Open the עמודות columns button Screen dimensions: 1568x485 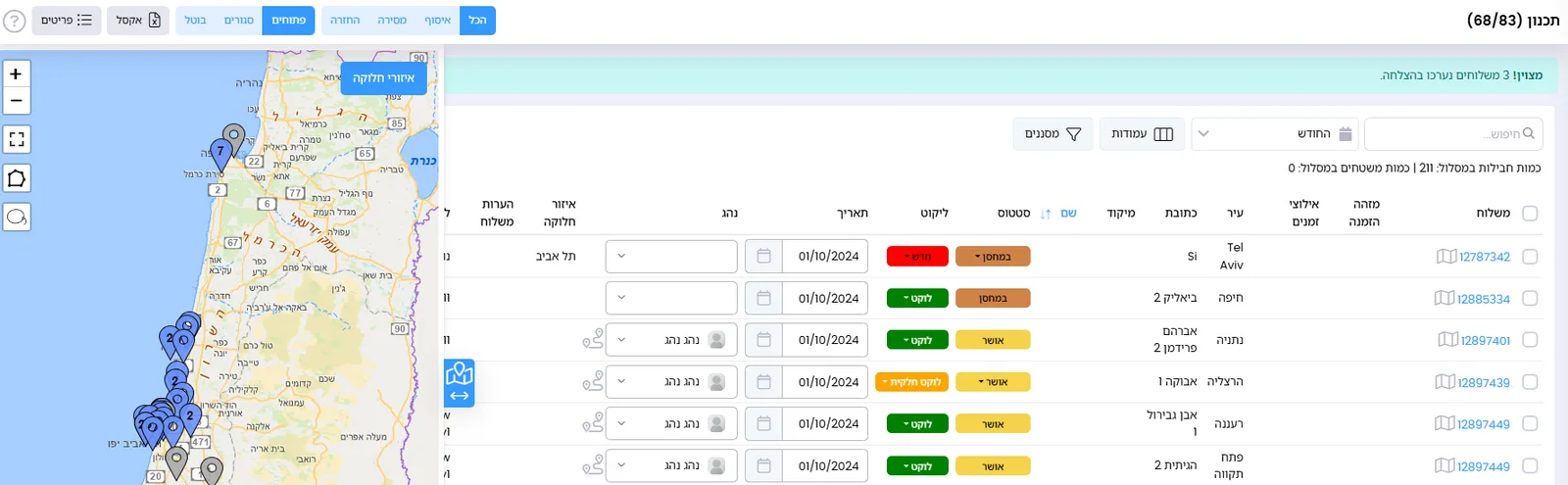(1142, 134)
